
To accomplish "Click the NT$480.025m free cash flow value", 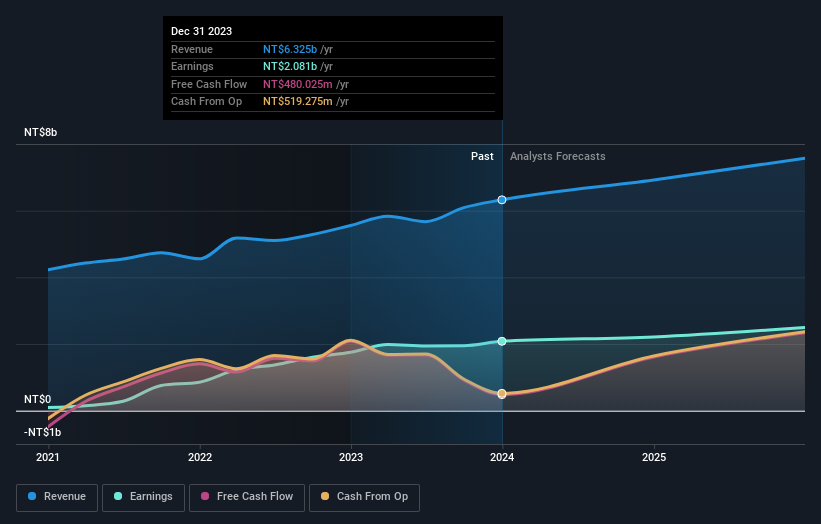I will pyautogui.click(x=297, y=84).
